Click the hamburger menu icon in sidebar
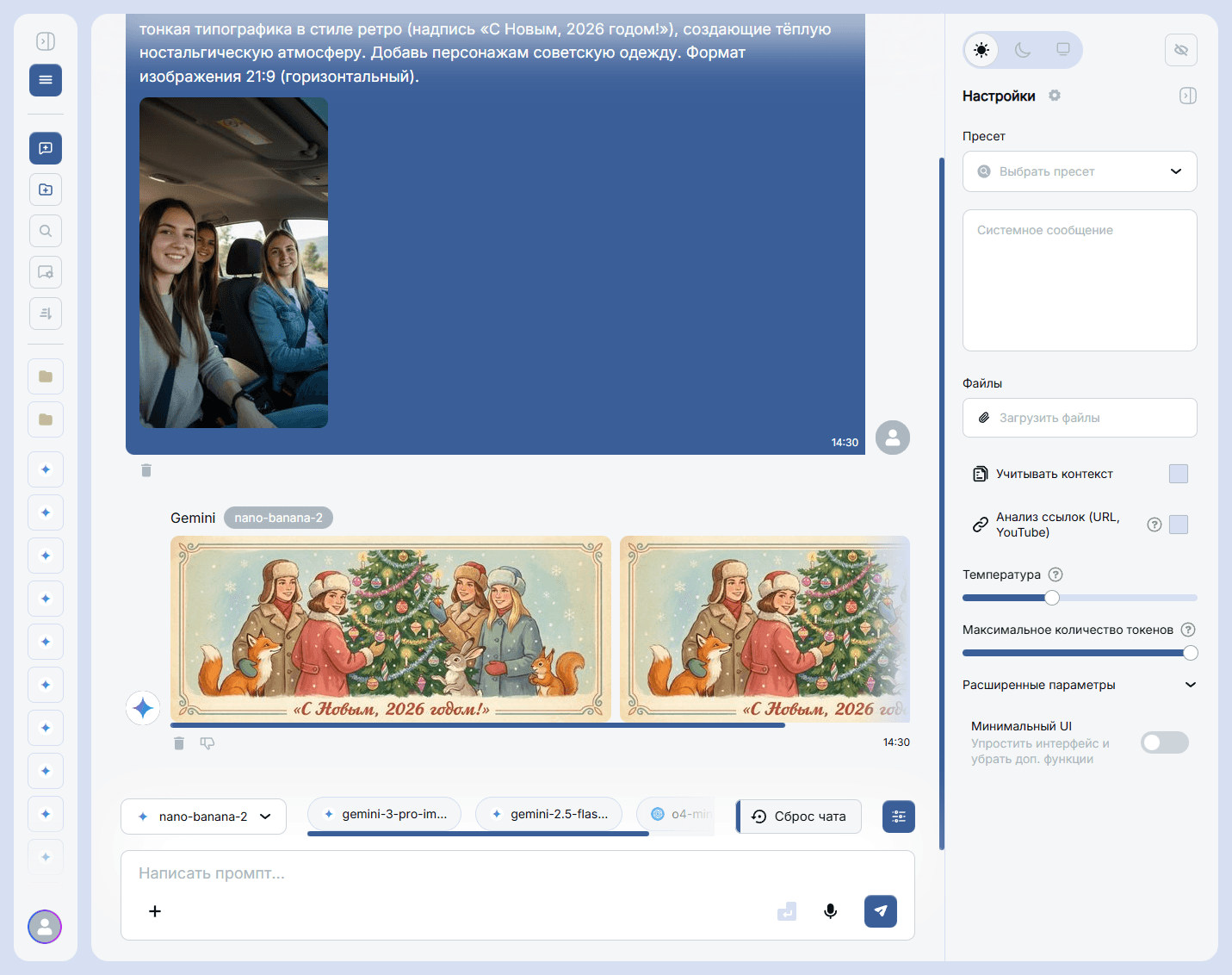The height and width of the screenshot is (975, 1232). [46, 80]
